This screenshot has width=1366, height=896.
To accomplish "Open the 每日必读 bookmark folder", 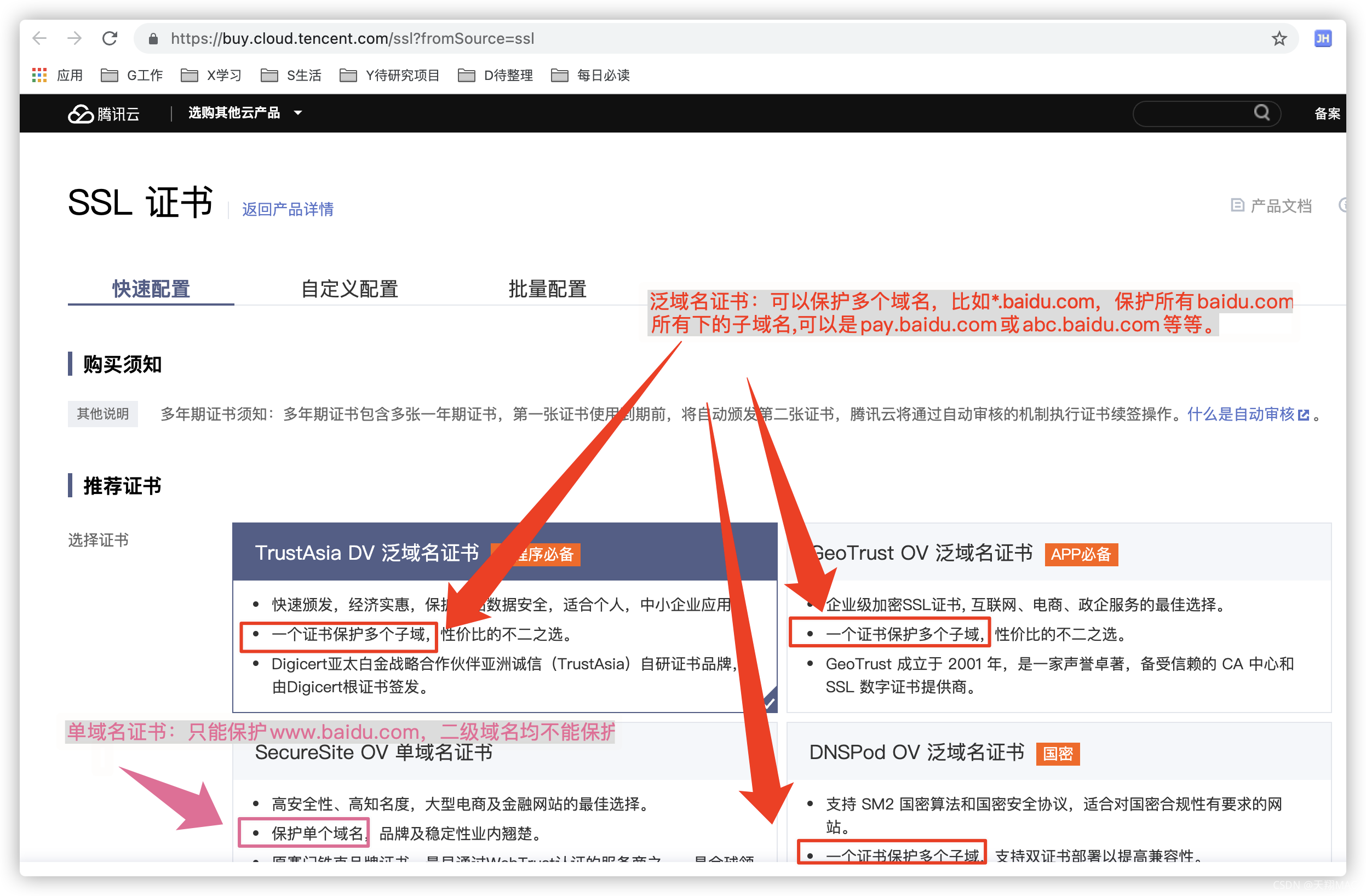I will tap(590, 75).
